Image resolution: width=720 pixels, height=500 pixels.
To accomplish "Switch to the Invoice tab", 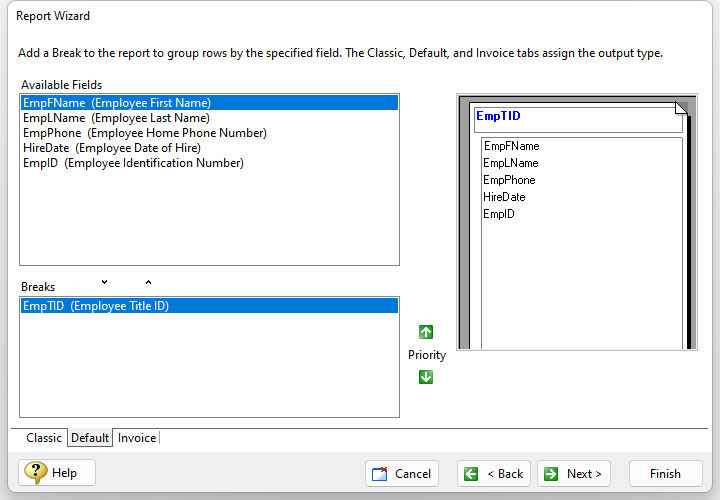I will pos(137,438).
